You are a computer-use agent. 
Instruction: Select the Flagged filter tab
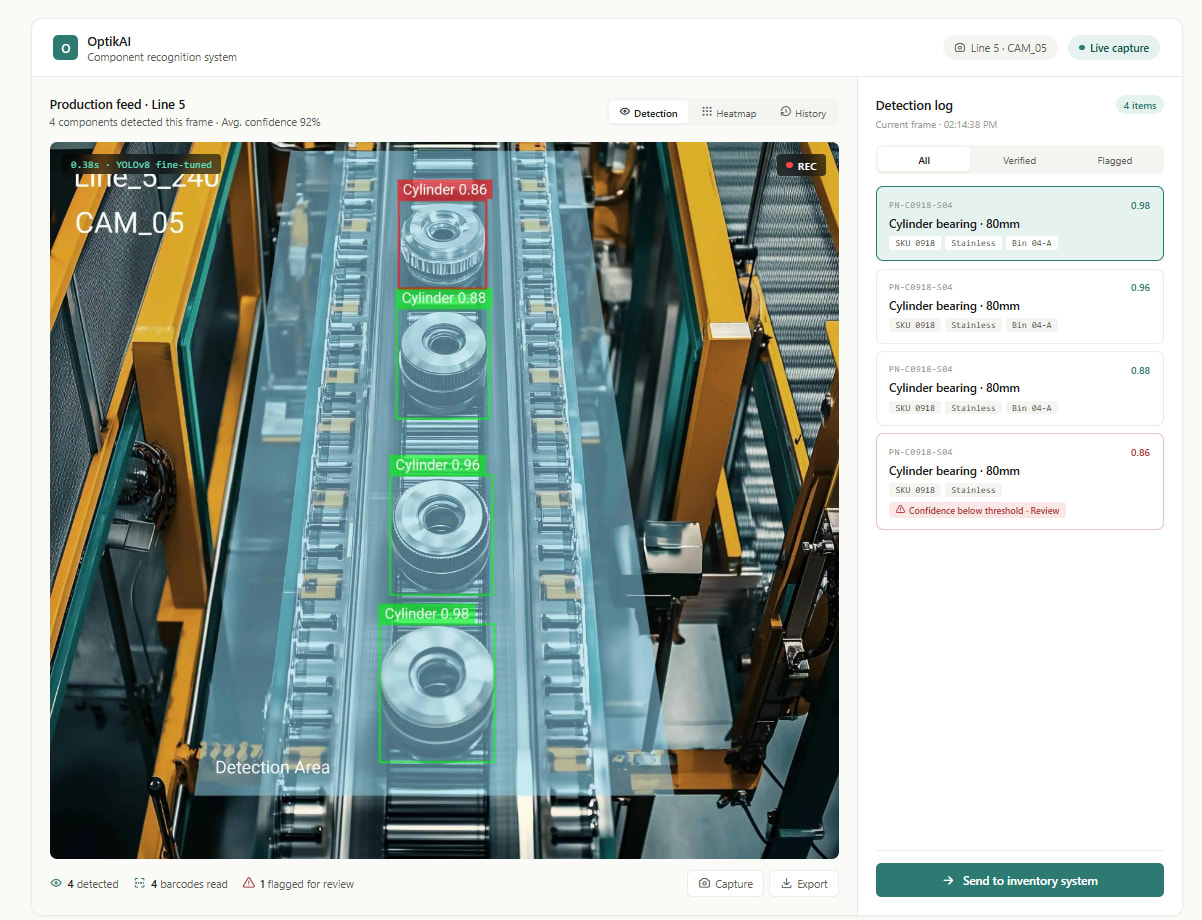pyautogui.click(x=1114, y=160)
